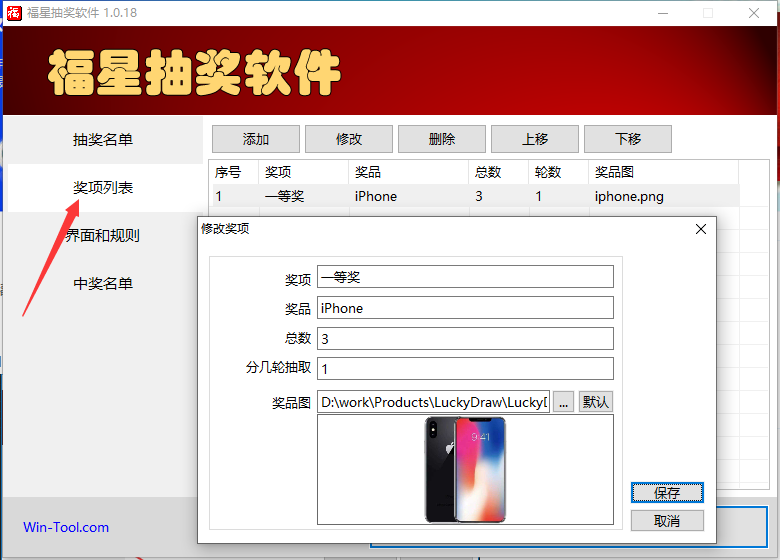Viewport: 780px width, 560px height.
Task: Save the prize with 保存
Action: pos(667,493)
